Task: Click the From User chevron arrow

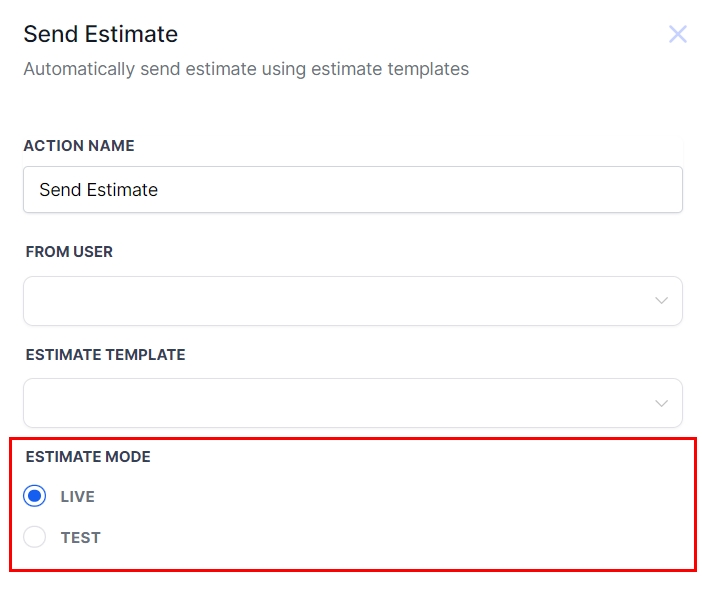Action: pos(661,301)
